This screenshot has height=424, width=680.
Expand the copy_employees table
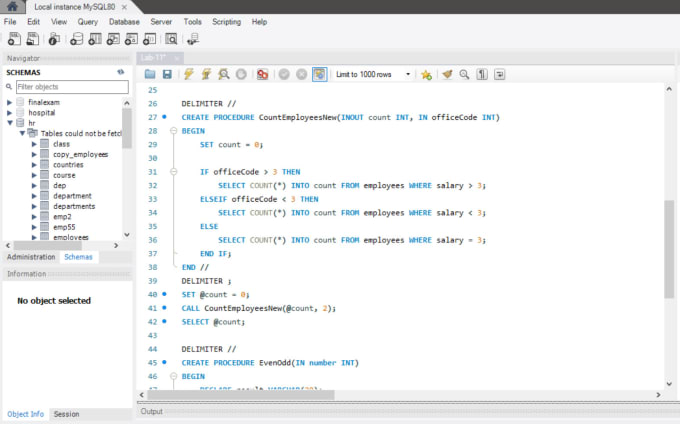pos(34,154)
